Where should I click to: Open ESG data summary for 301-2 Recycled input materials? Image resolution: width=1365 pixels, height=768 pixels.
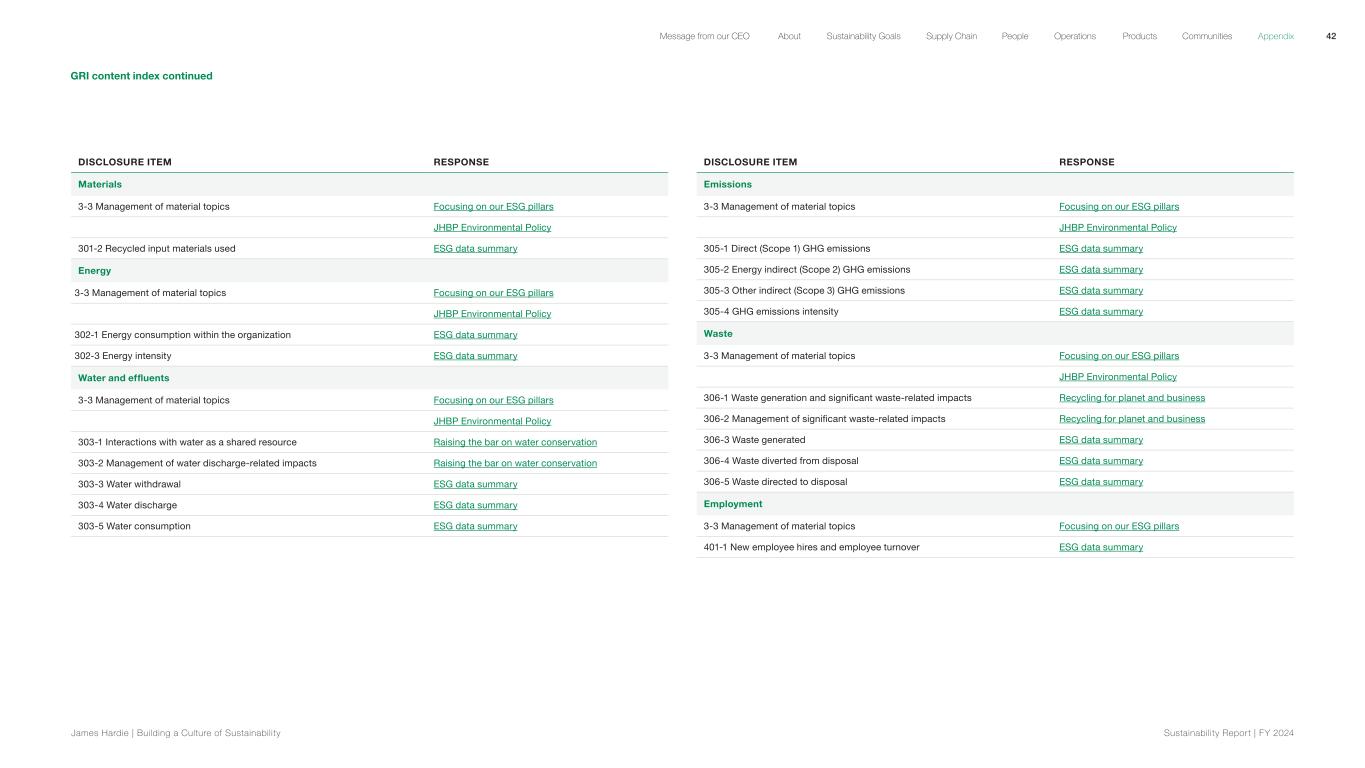point(475,249)
